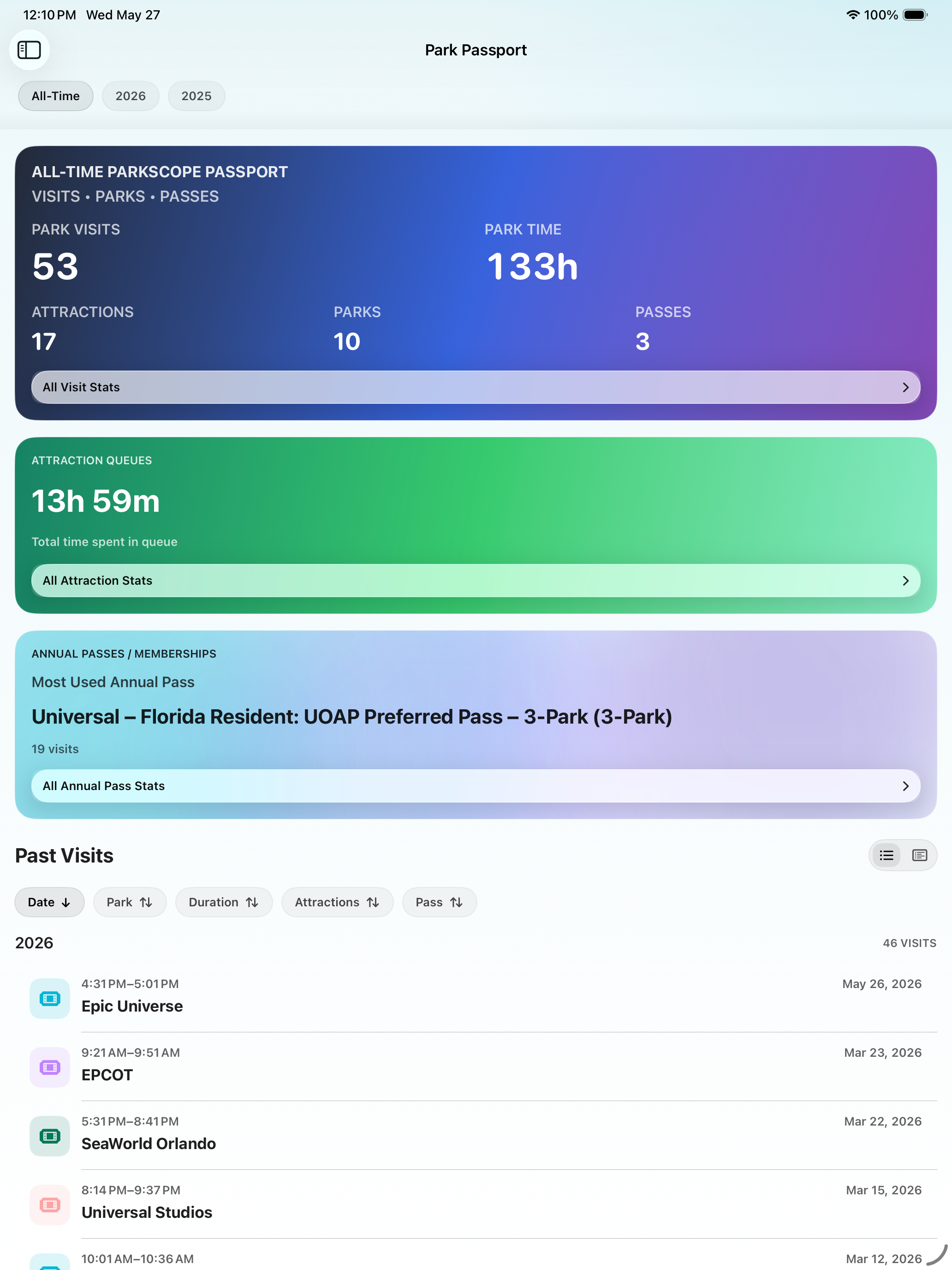
Task: Tap the Park Visits value 53
Action: pyautogui.click(x=55, y=266)
